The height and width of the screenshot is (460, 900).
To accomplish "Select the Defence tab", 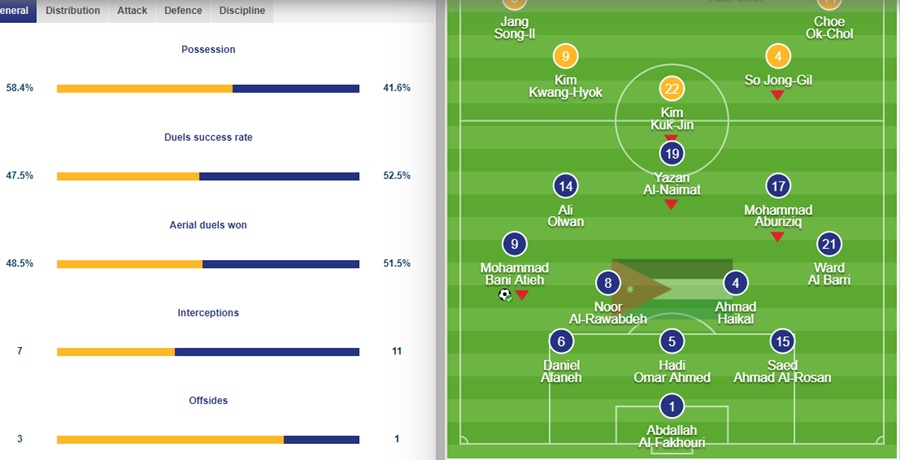I will point(183,11).
